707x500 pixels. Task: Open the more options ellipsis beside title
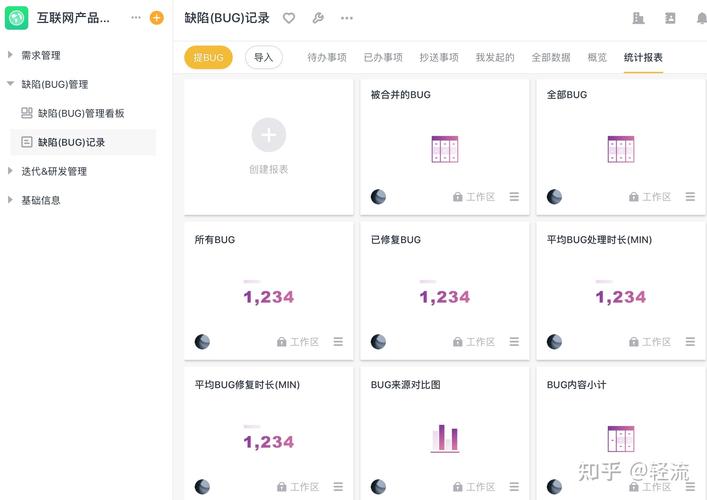click(347, 18)
